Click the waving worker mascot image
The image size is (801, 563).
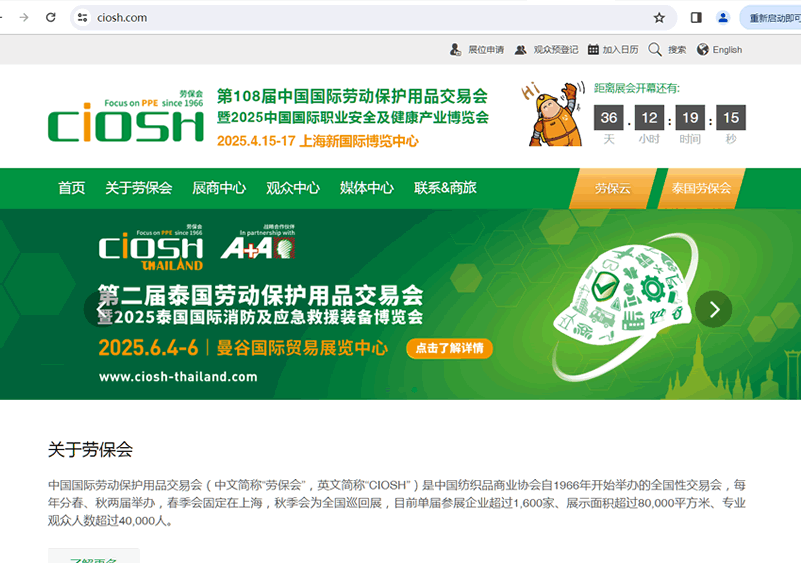tap(553, 114)
